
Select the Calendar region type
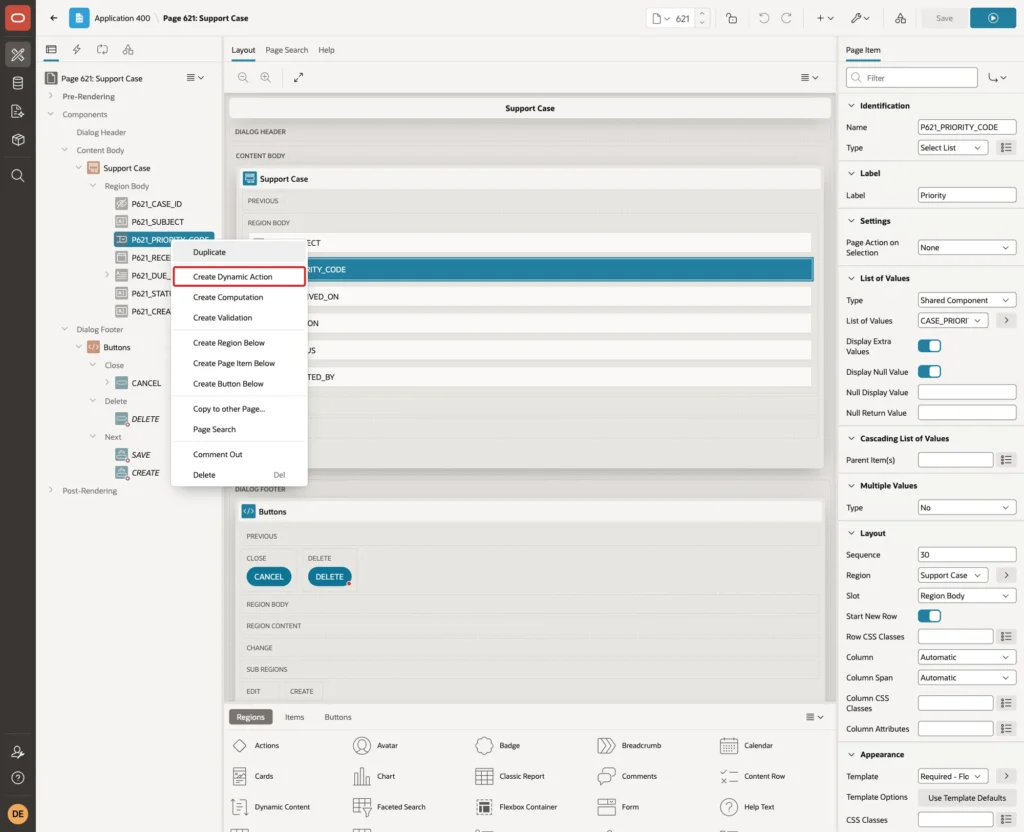coord(746,745)
